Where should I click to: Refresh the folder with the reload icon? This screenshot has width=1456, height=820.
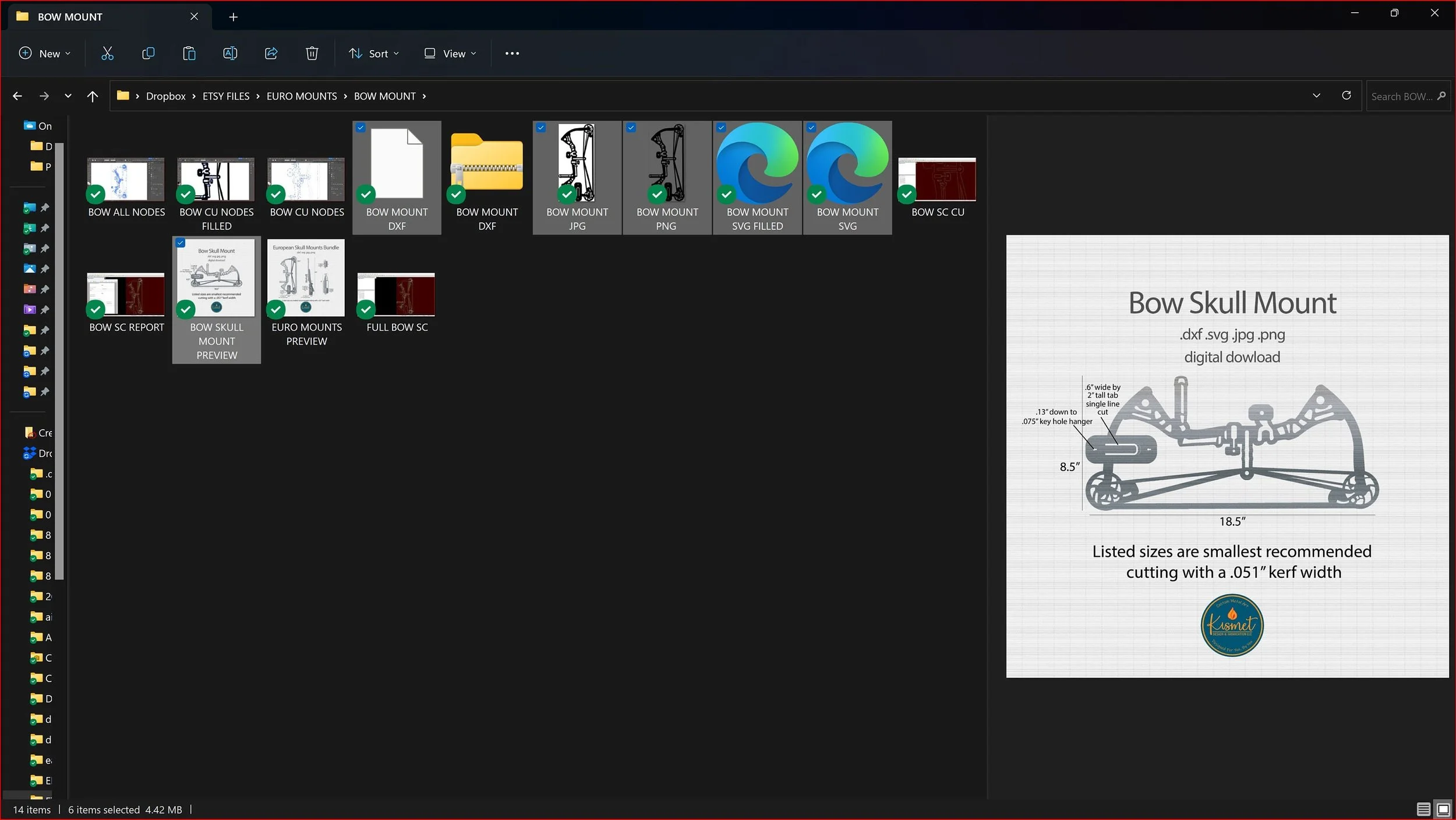click(x=1346, y=96)
